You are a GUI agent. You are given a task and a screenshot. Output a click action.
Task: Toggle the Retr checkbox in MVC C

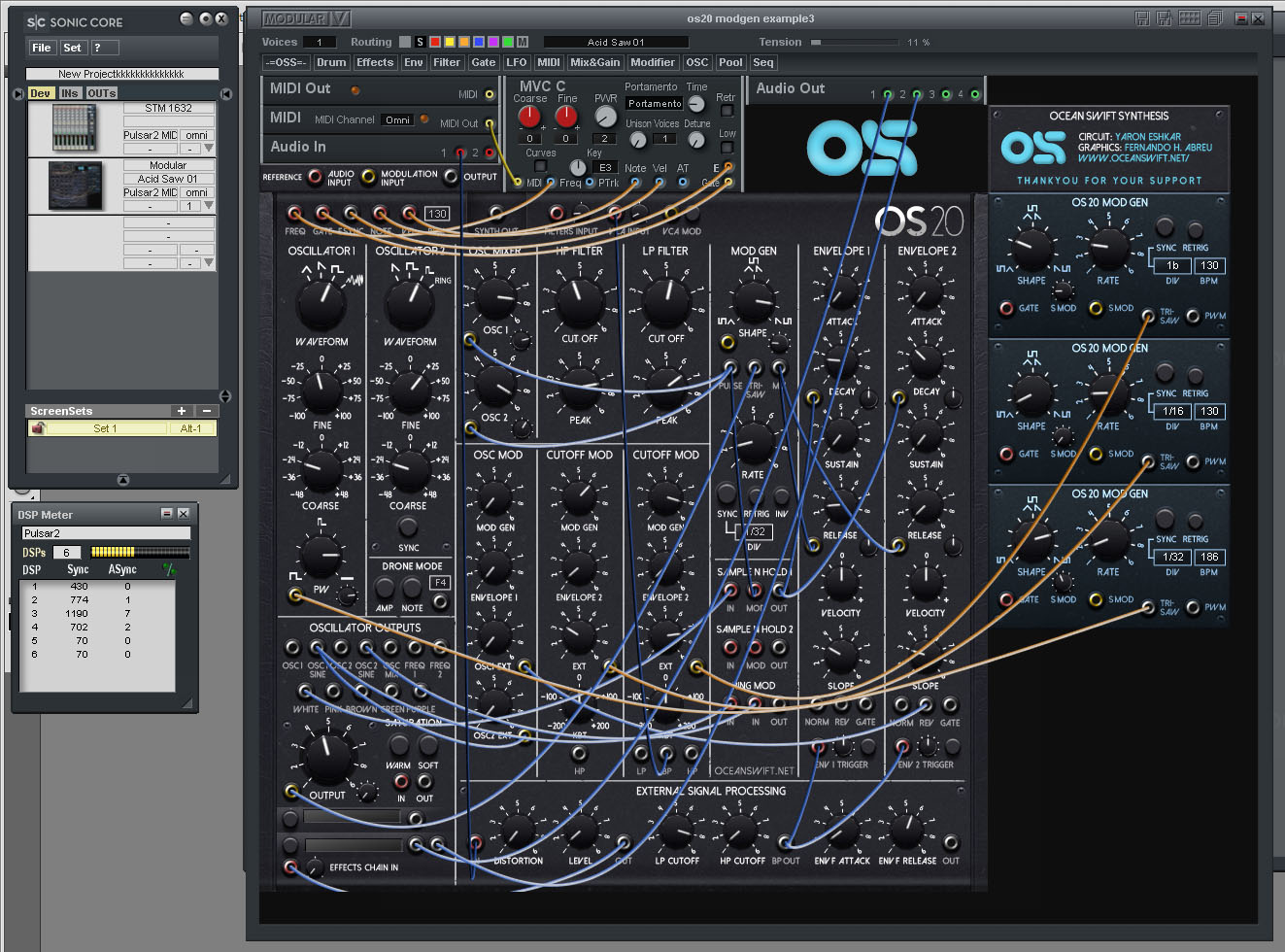pos(727,111)
